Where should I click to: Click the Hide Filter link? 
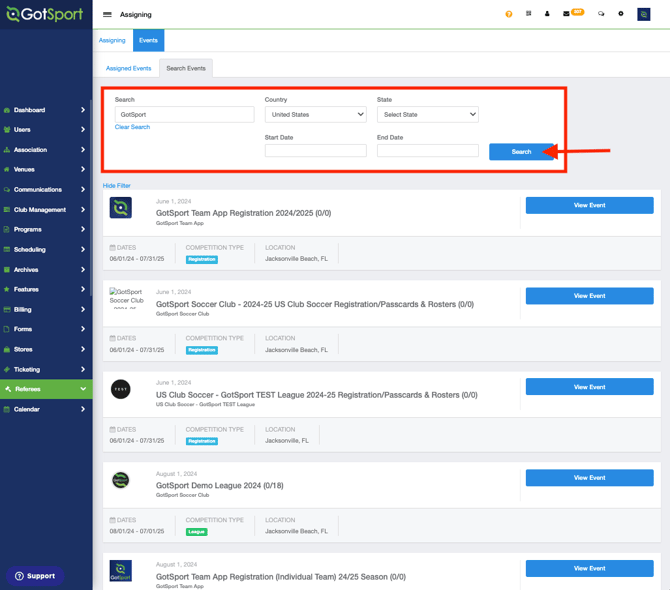[x=117, y=185]
